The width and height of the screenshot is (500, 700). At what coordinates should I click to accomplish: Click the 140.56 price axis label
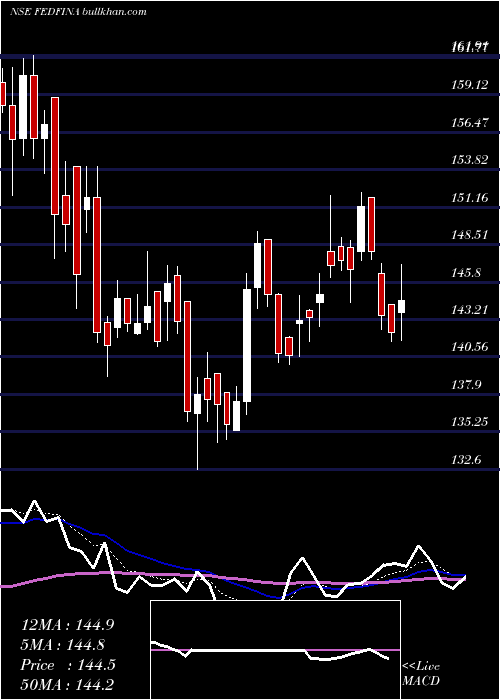(470, 347)
